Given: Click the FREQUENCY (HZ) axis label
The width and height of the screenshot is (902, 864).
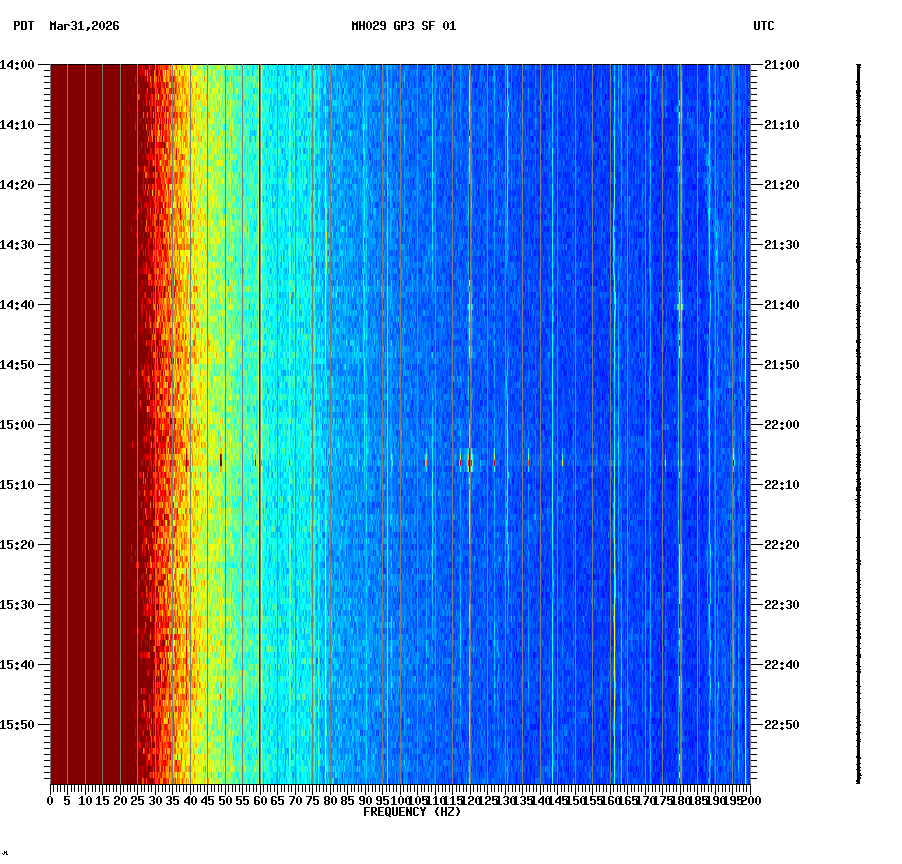Looking at the screenshot, I should click(411, 812).
